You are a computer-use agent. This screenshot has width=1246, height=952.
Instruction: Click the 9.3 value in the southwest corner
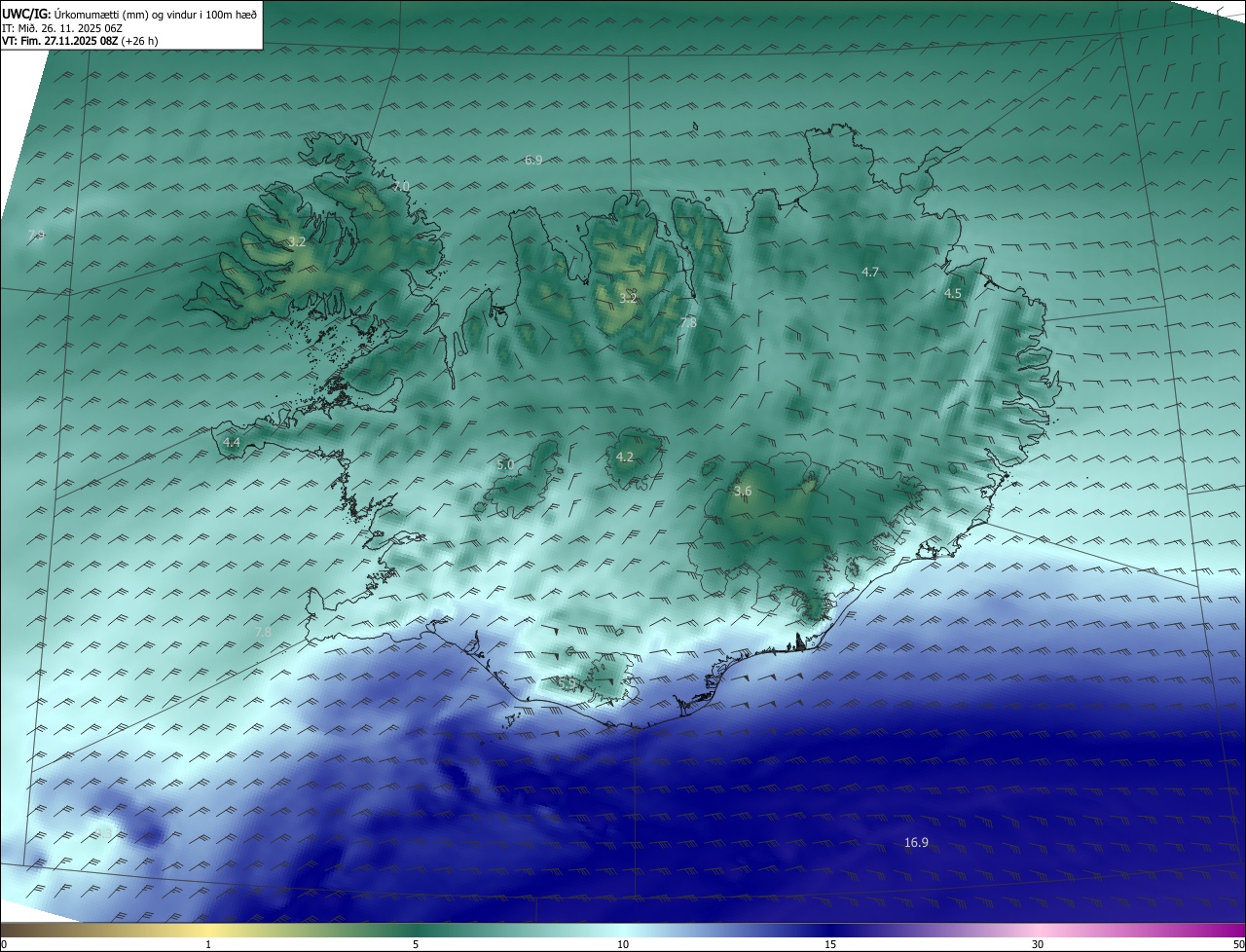(102, 833)
